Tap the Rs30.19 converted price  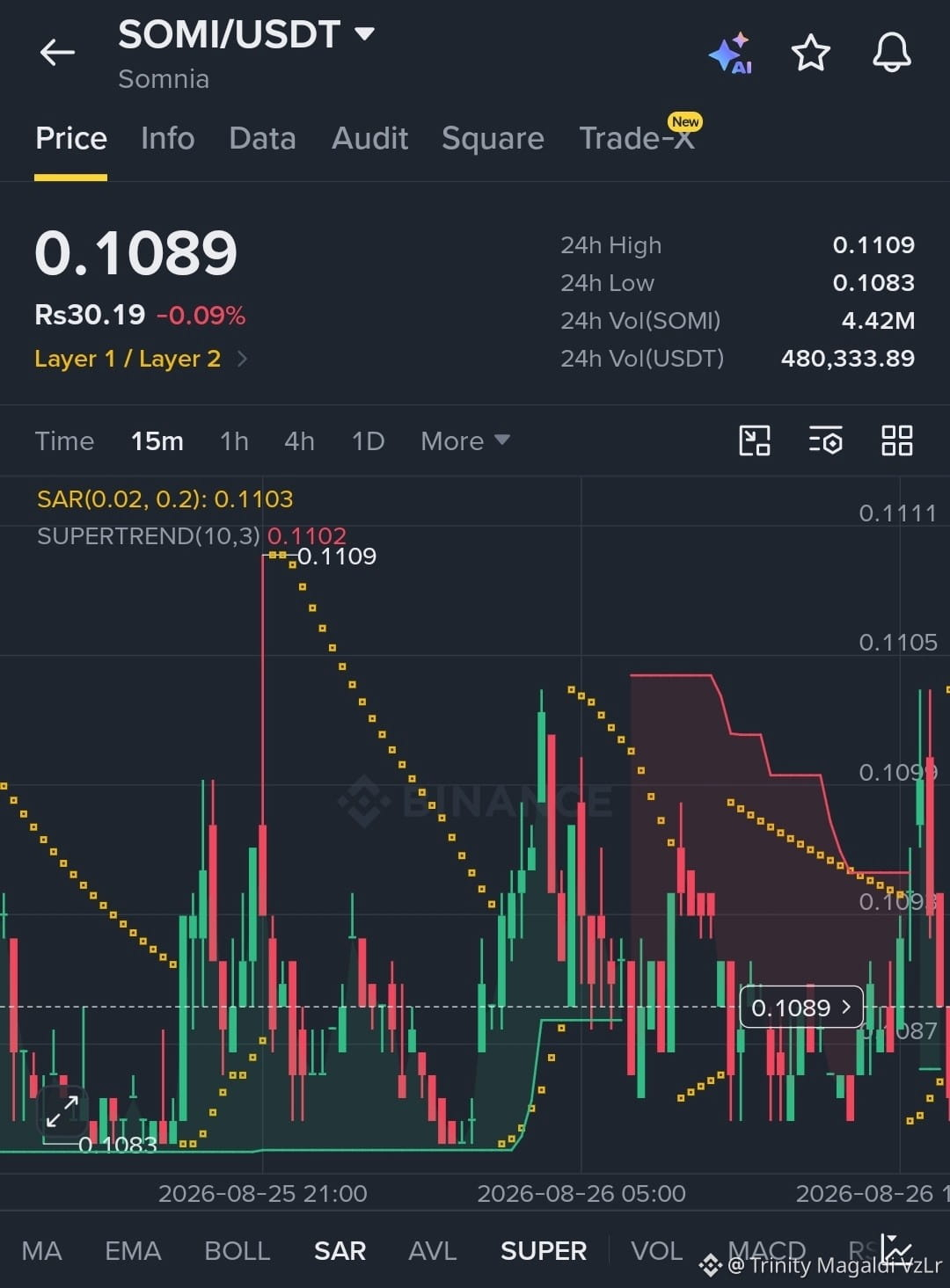tap(90, 315)
